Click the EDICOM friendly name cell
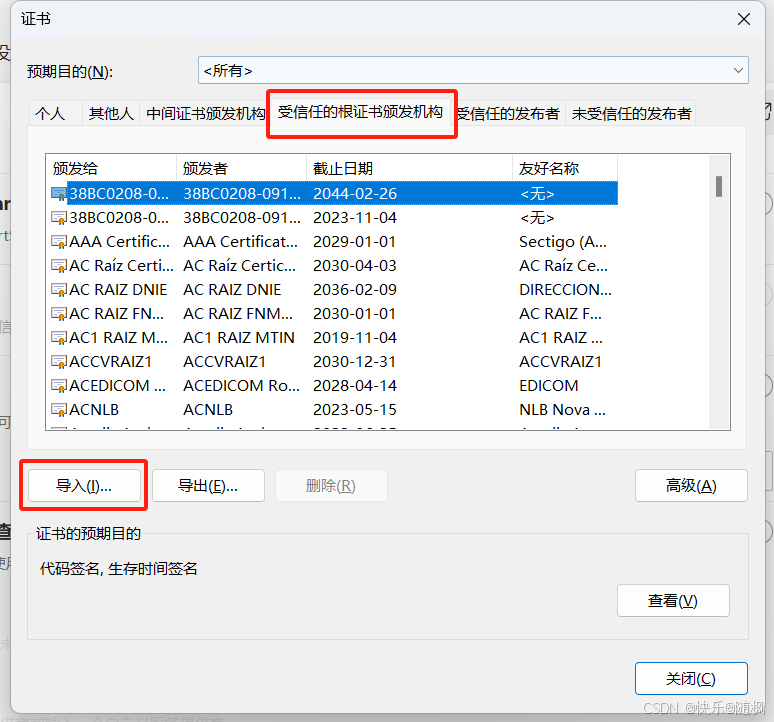Screen dimensions: 774x722 (x=548, y=386)
